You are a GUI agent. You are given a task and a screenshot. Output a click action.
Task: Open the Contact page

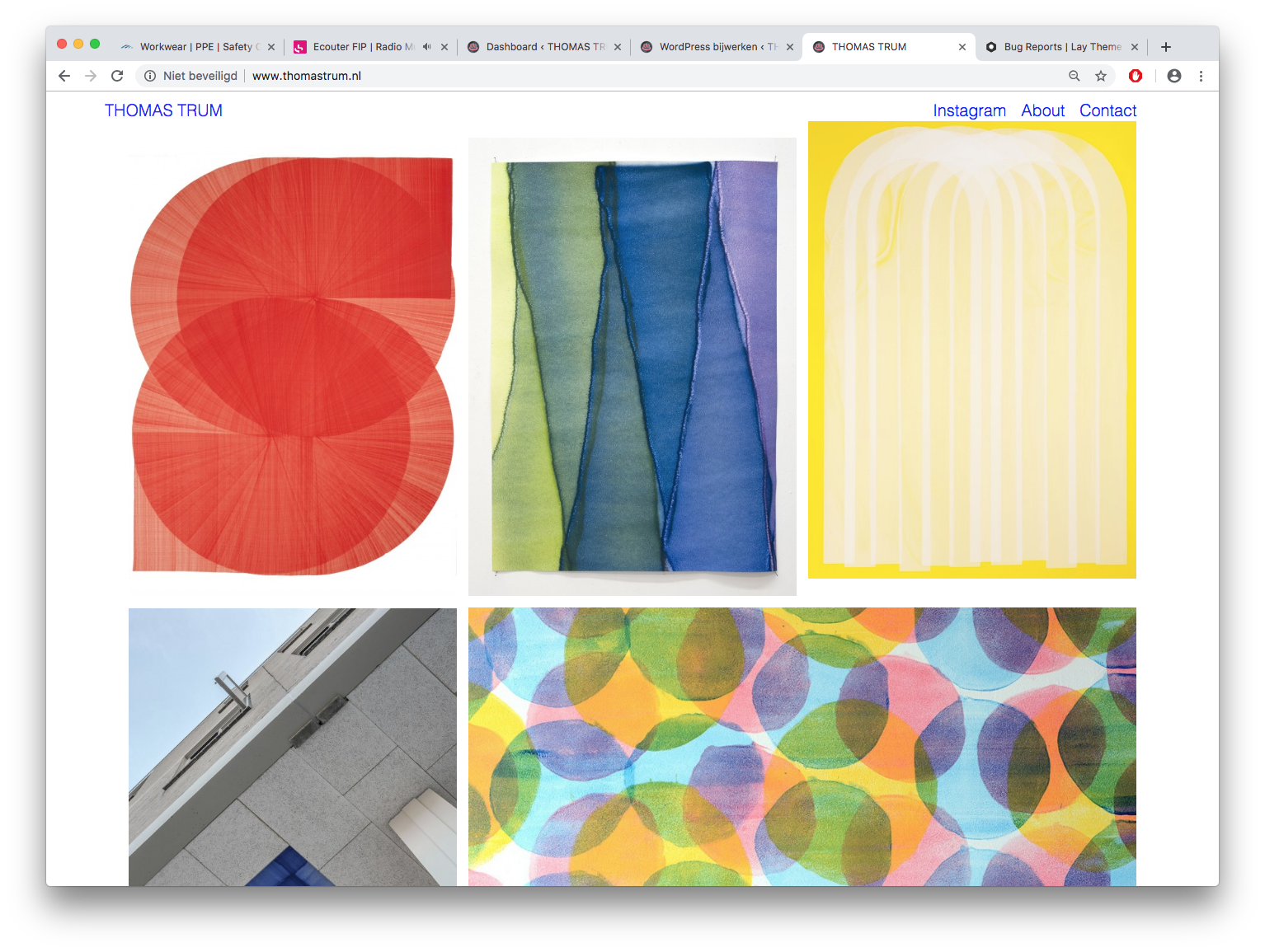pos(1107,110)
